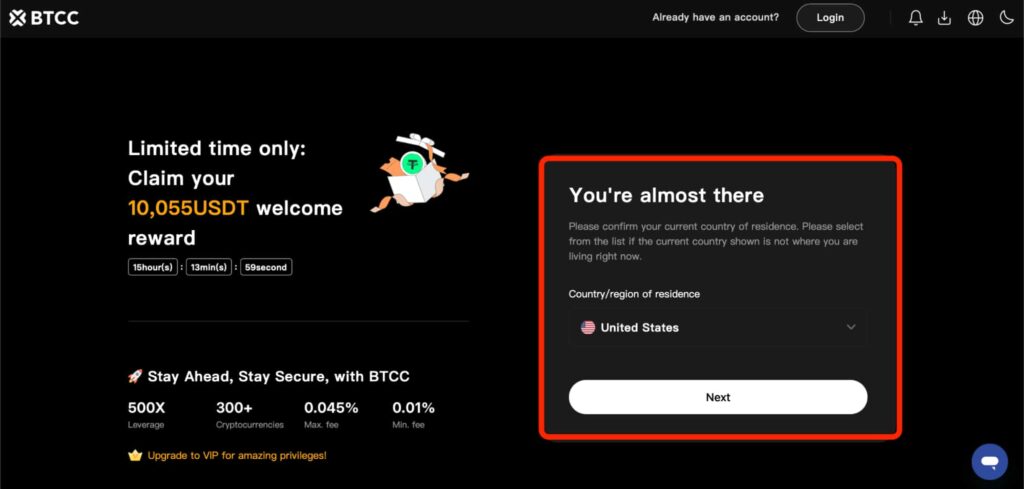Click the 'You're almost there' heading
The width and height of the screenshot is (1024, 489).
click(x=666, y=195)
